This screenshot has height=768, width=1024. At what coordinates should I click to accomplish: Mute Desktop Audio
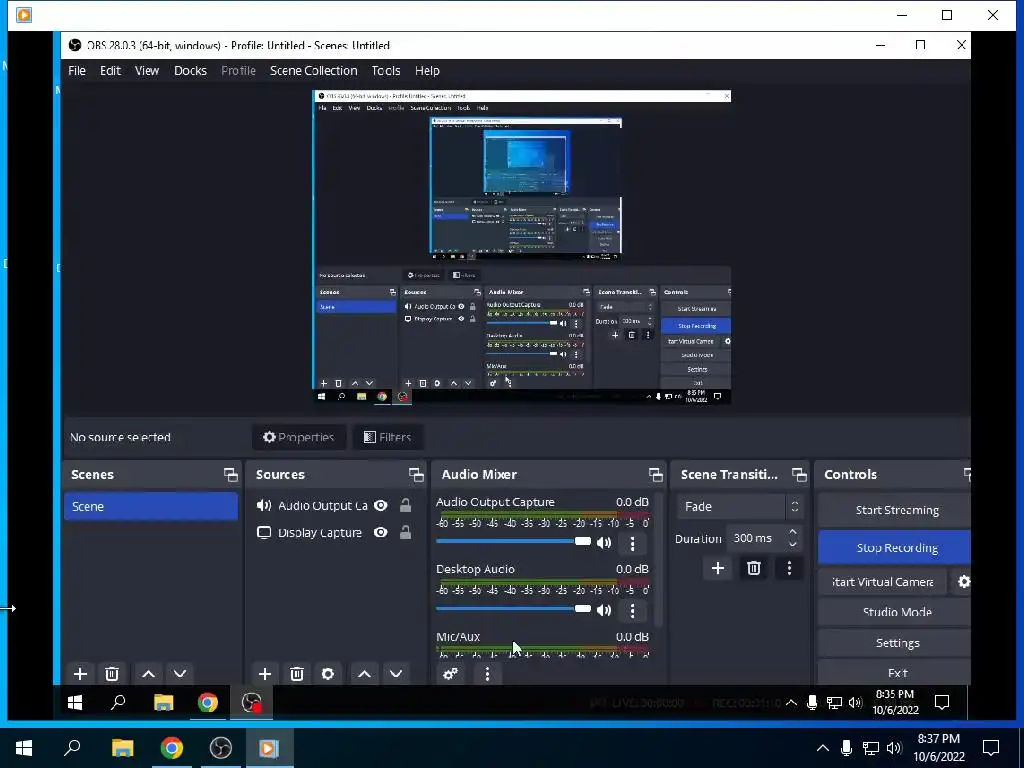coord(604,610)
